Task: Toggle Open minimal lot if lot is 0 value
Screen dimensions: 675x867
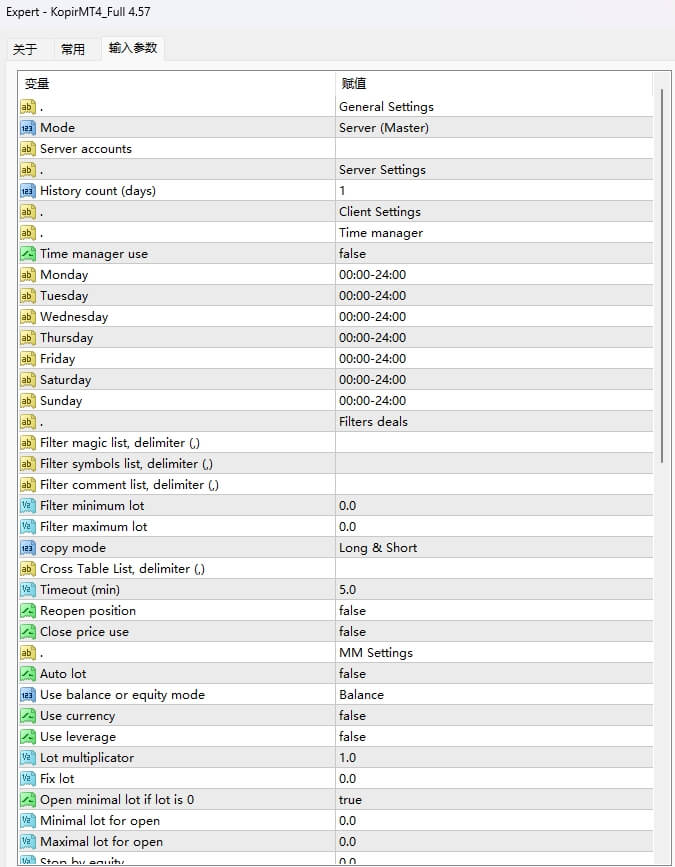Action: click(x=350, y=800)
